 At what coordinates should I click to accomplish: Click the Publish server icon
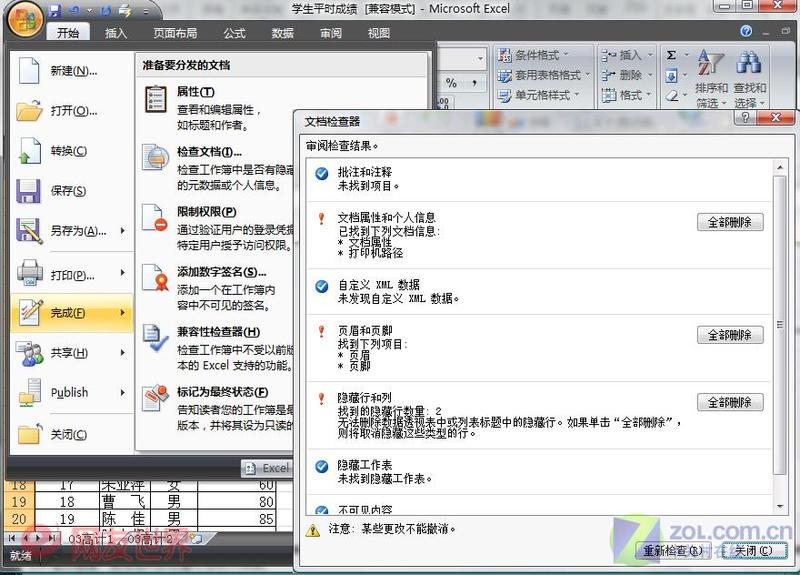[30, 392]
